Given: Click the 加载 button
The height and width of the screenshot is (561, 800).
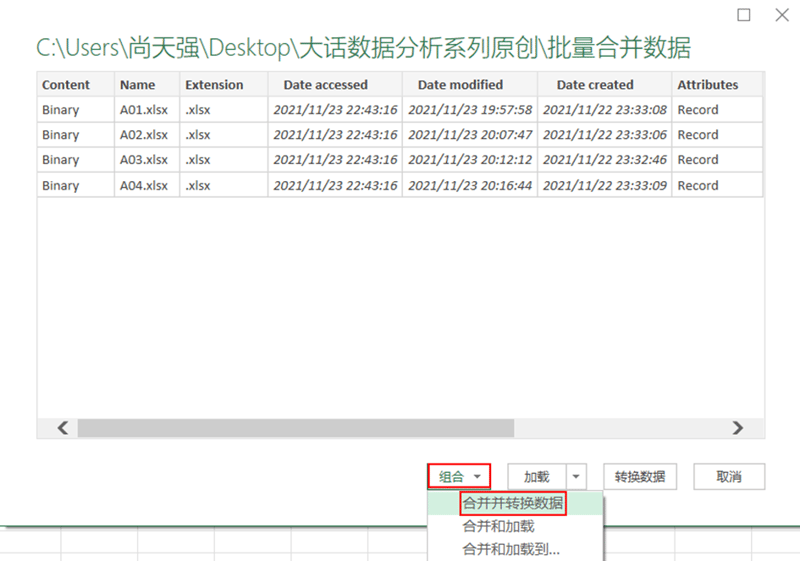Looking at the screenshot, I should (x=537, y=477).
